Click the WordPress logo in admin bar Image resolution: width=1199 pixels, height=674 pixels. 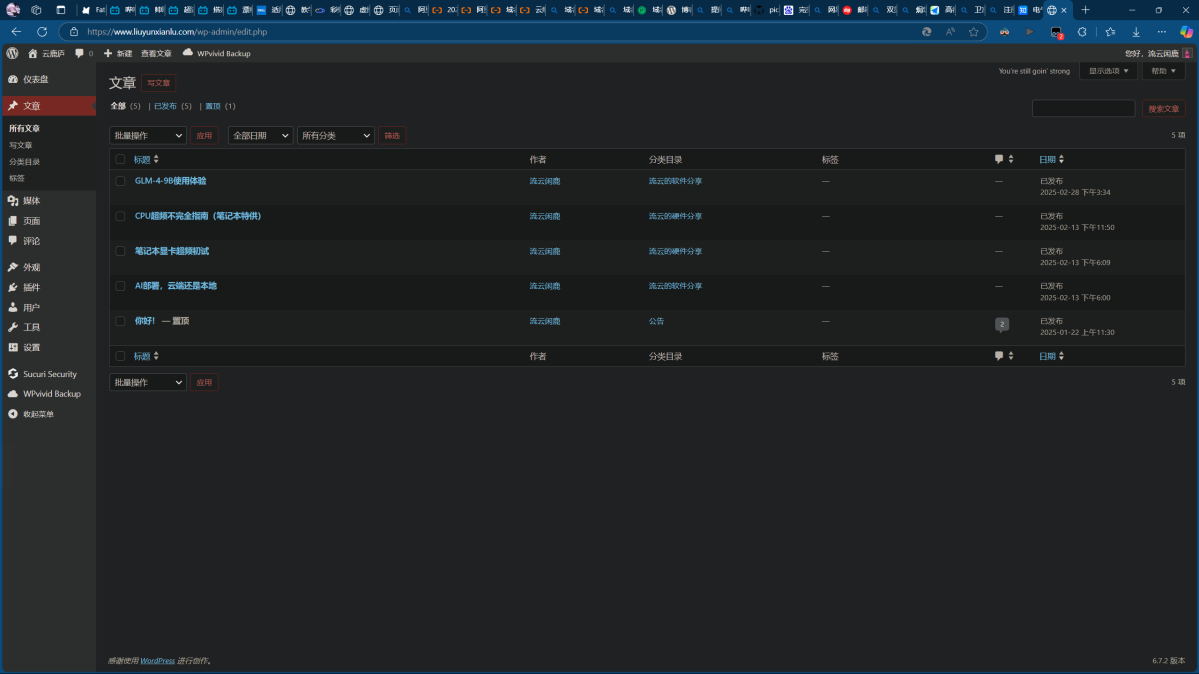click(12, 53)
